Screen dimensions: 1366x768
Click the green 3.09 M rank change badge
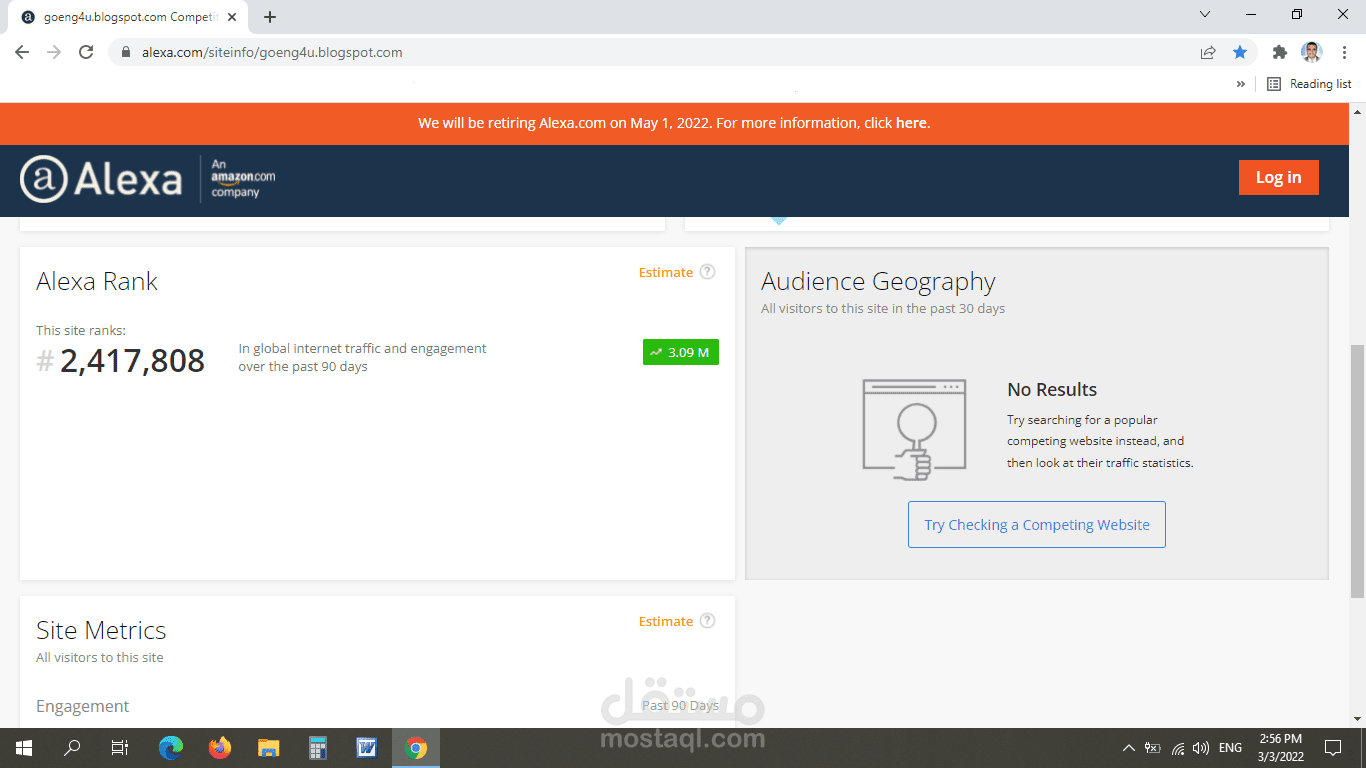click(x=681, y=352)
